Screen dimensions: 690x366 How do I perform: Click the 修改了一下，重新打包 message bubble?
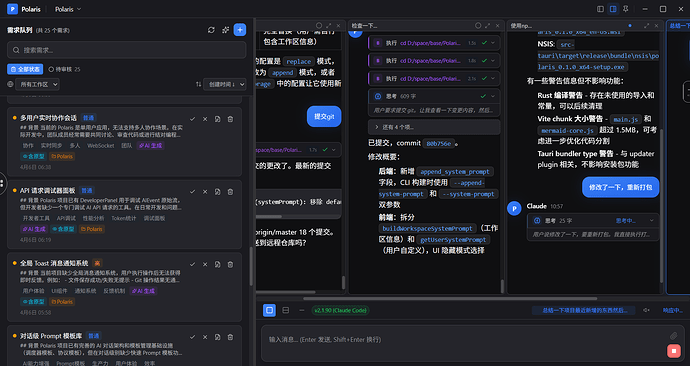tap(620, 187)
